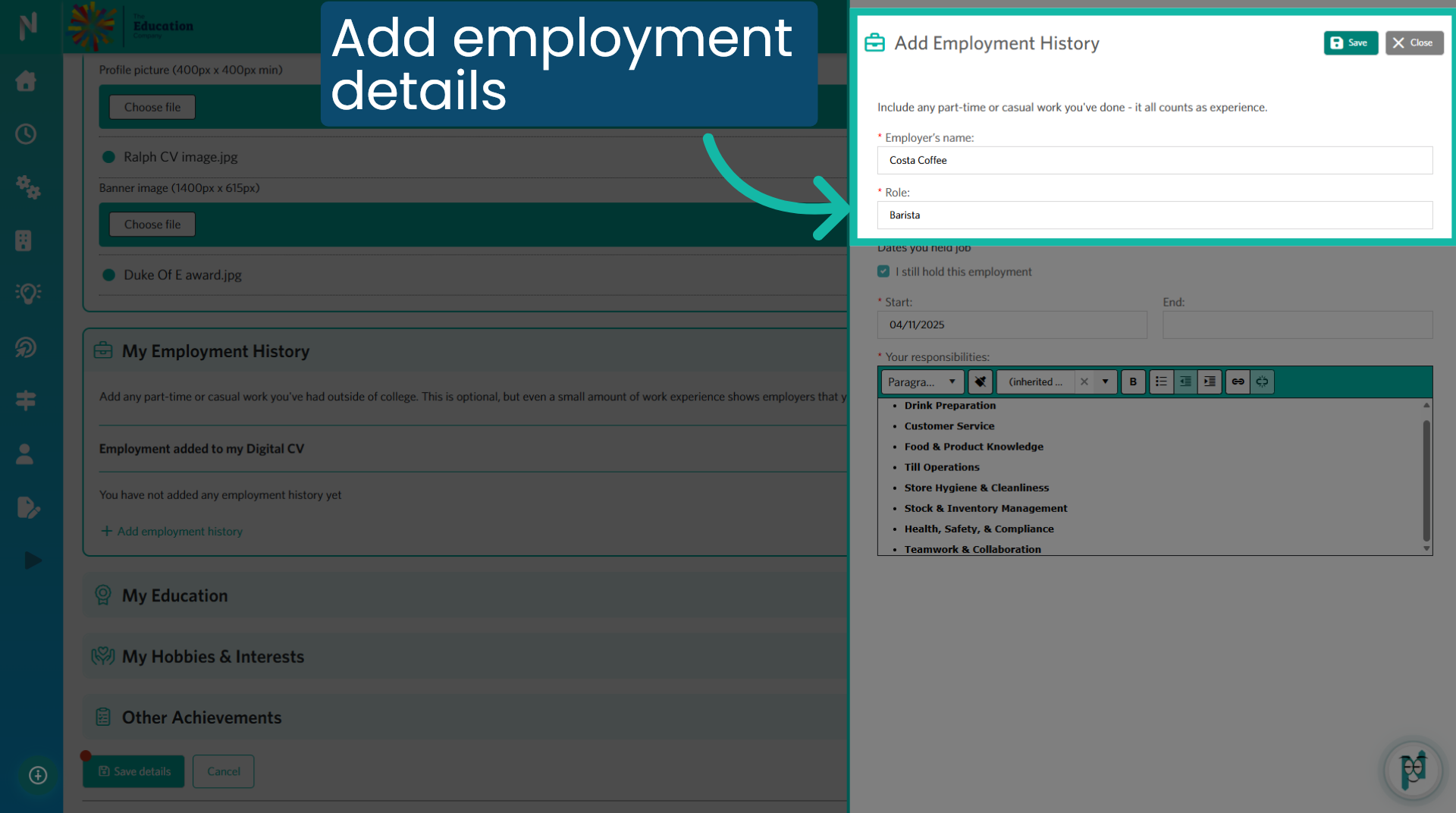Click the briefcase icon beside My Employment History
The image size is (1456, 813).
click(x=103, y=350)
